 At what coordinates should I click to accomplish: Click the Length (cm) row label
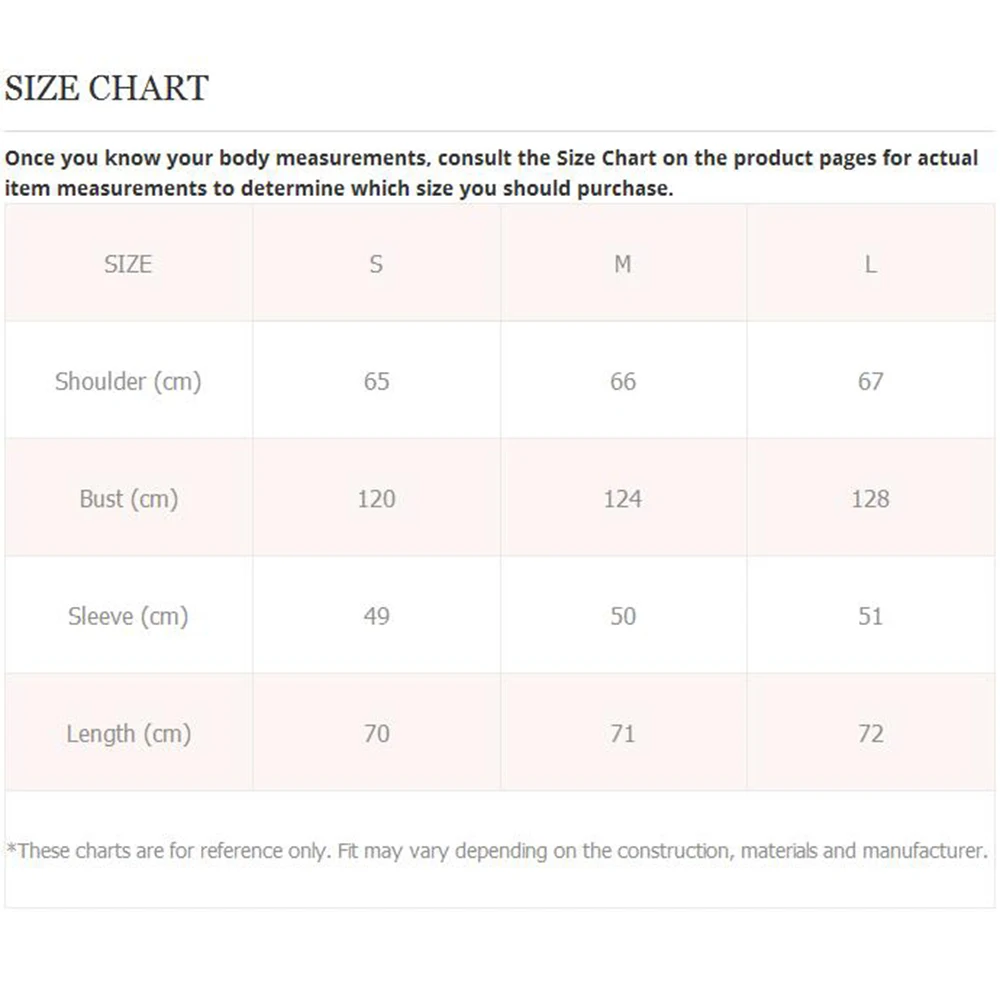coord(128,733)
